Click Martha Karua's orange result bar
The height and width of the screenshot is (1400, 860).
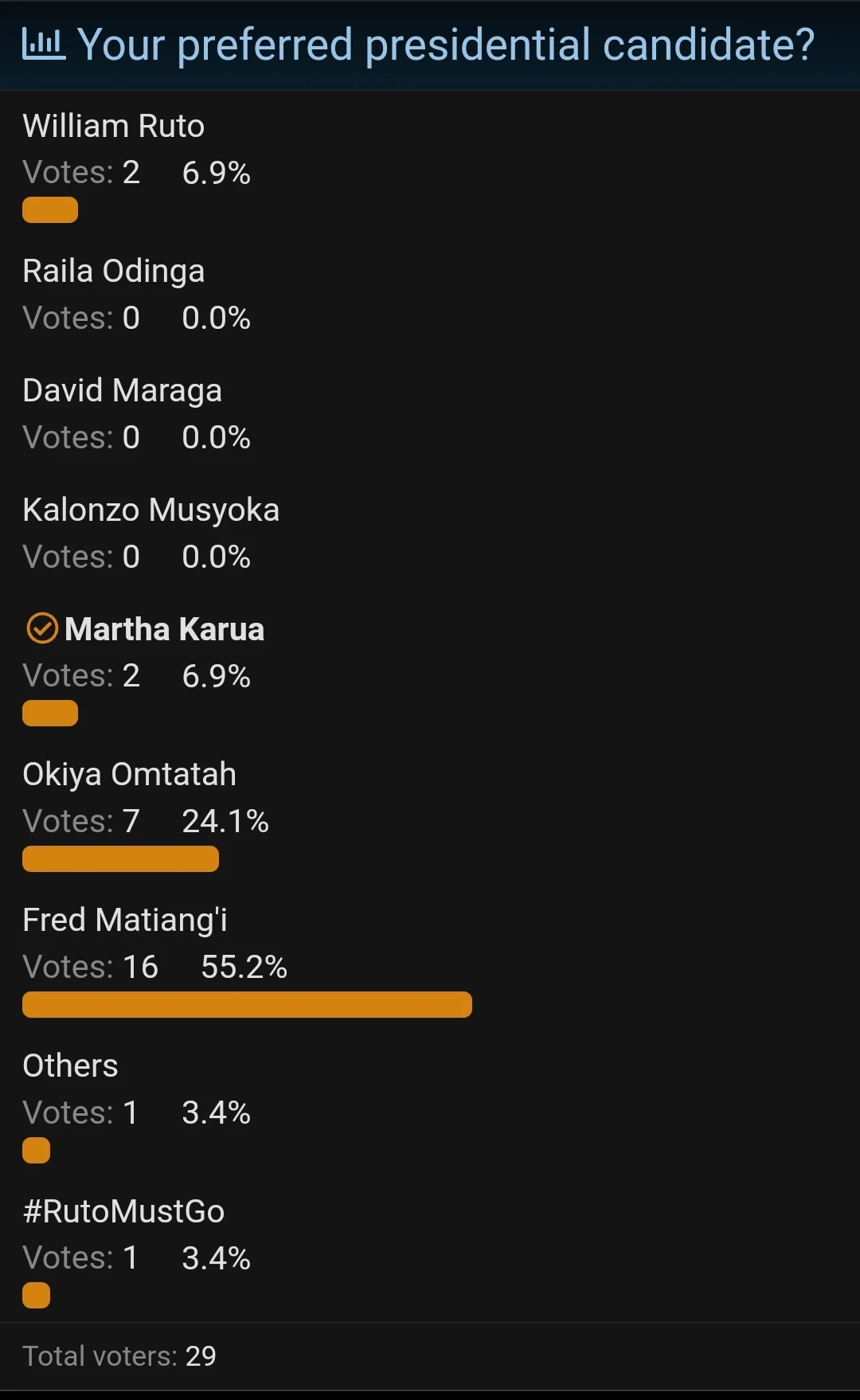pyautogui.click(x=50, y=713)
